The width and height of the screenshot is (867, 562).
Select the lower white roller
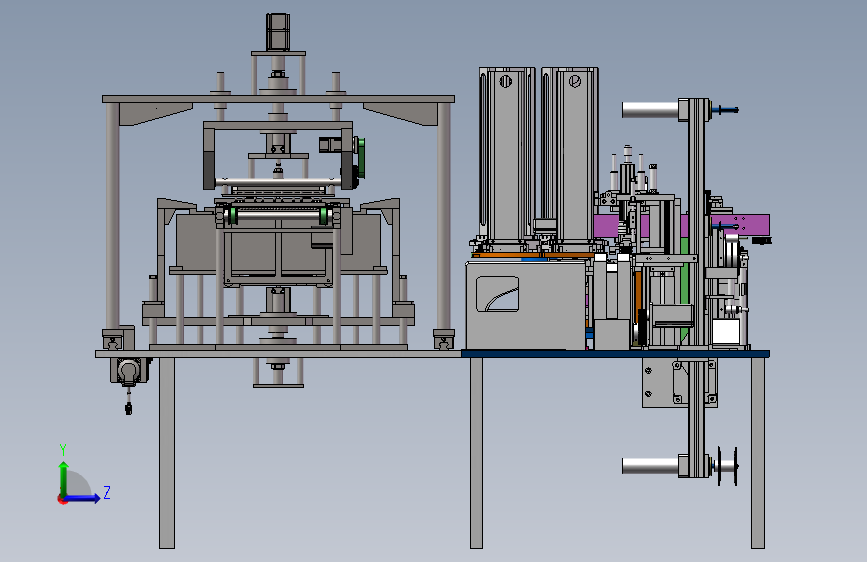(x=650, y=466)
